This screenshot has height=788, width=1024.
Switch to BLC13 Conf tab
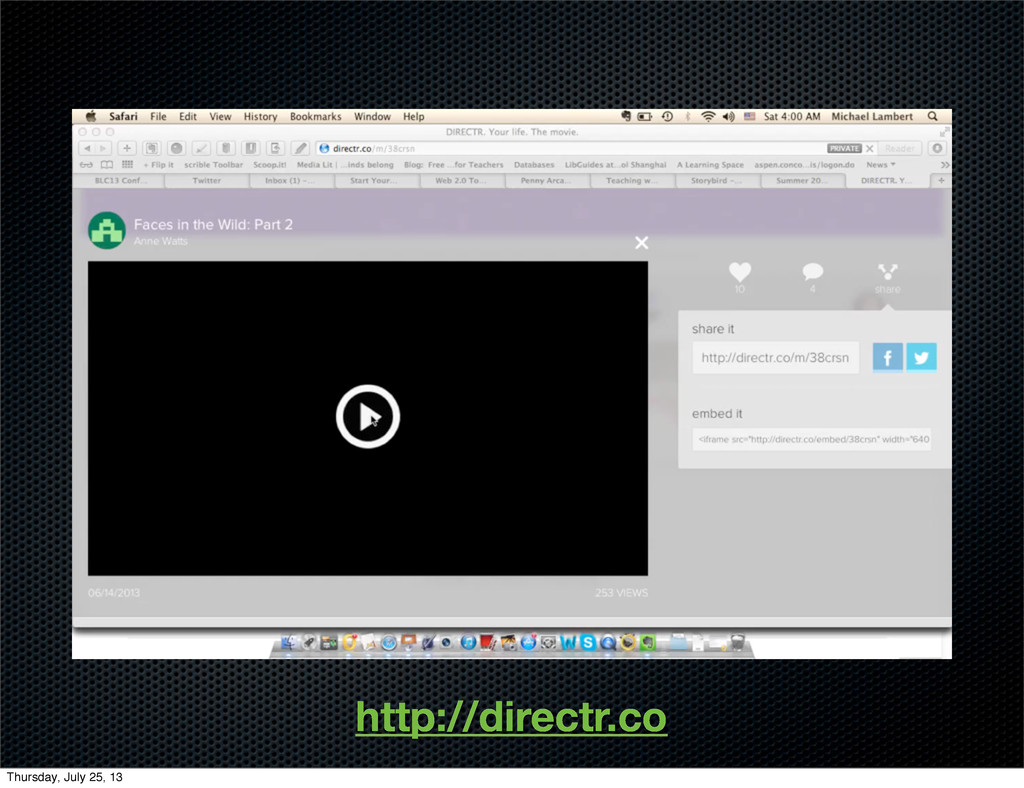click(121, 181)
